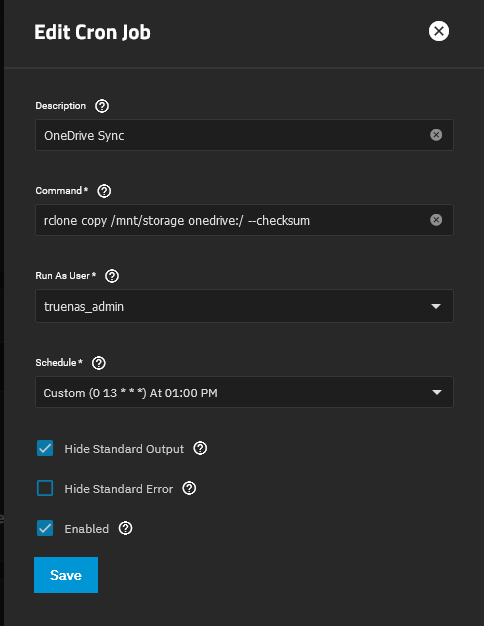Open the Schedule dropdown

click(x=244, y=392)
